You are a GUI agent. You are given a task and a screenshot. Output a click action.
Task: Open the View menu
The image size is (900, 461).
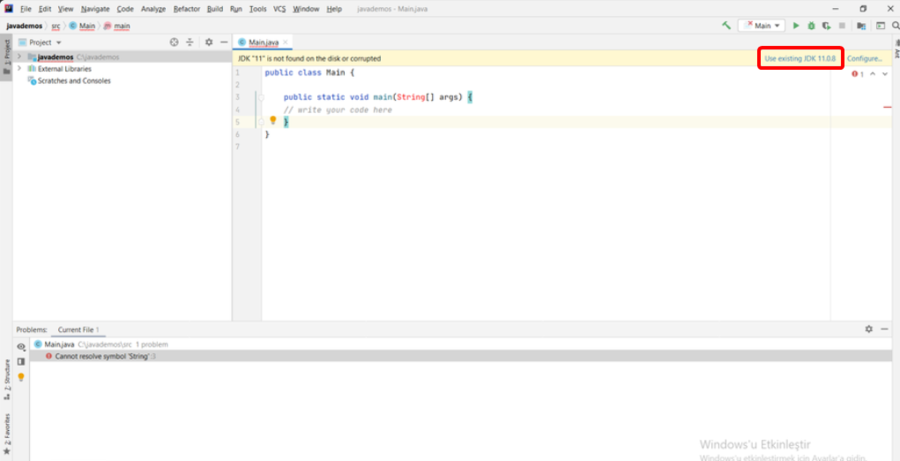click(x=65, y=9)
